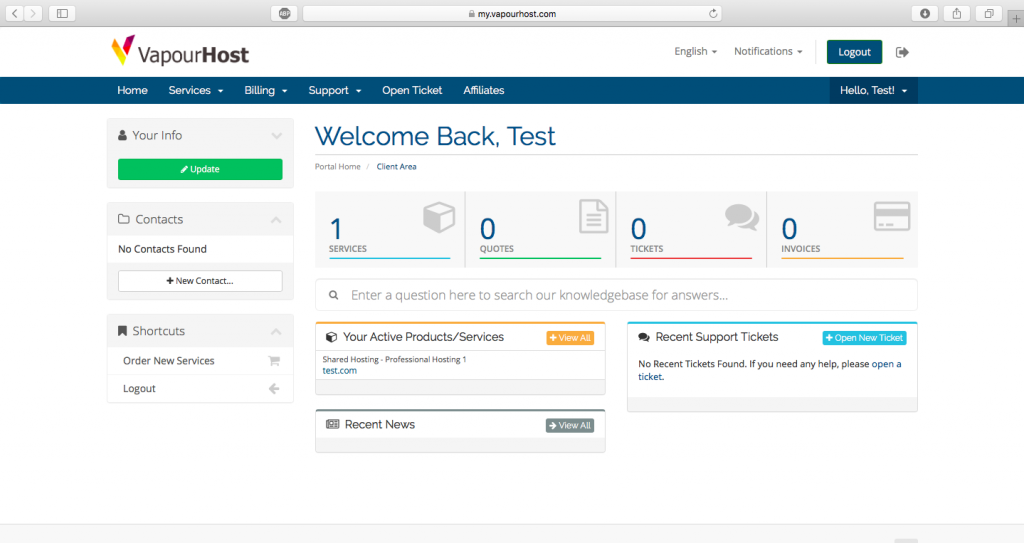Image resolution: width=1024 pixels, height=543 pixels.
Task: Click the document icon on the Quotes tile
Action: click(594, 216)
